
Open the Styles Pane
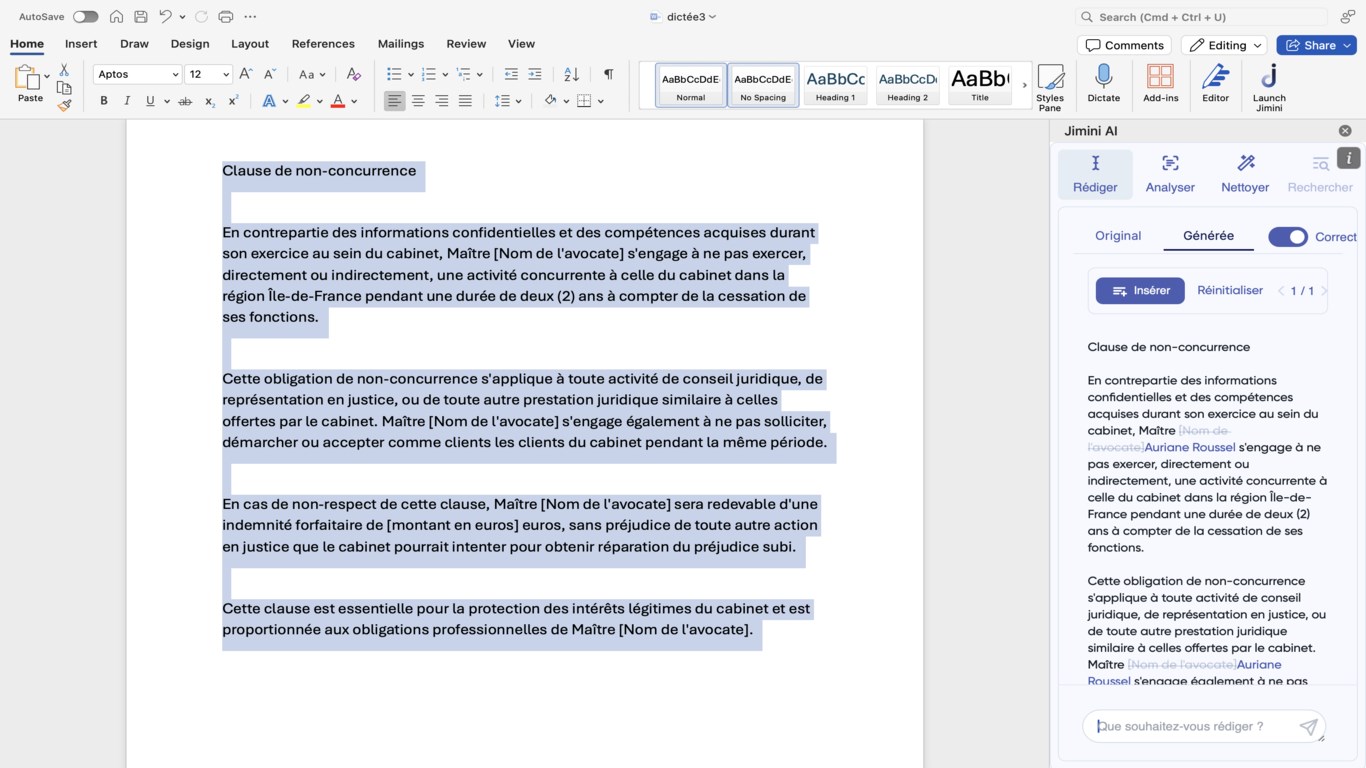[1050, 87]
